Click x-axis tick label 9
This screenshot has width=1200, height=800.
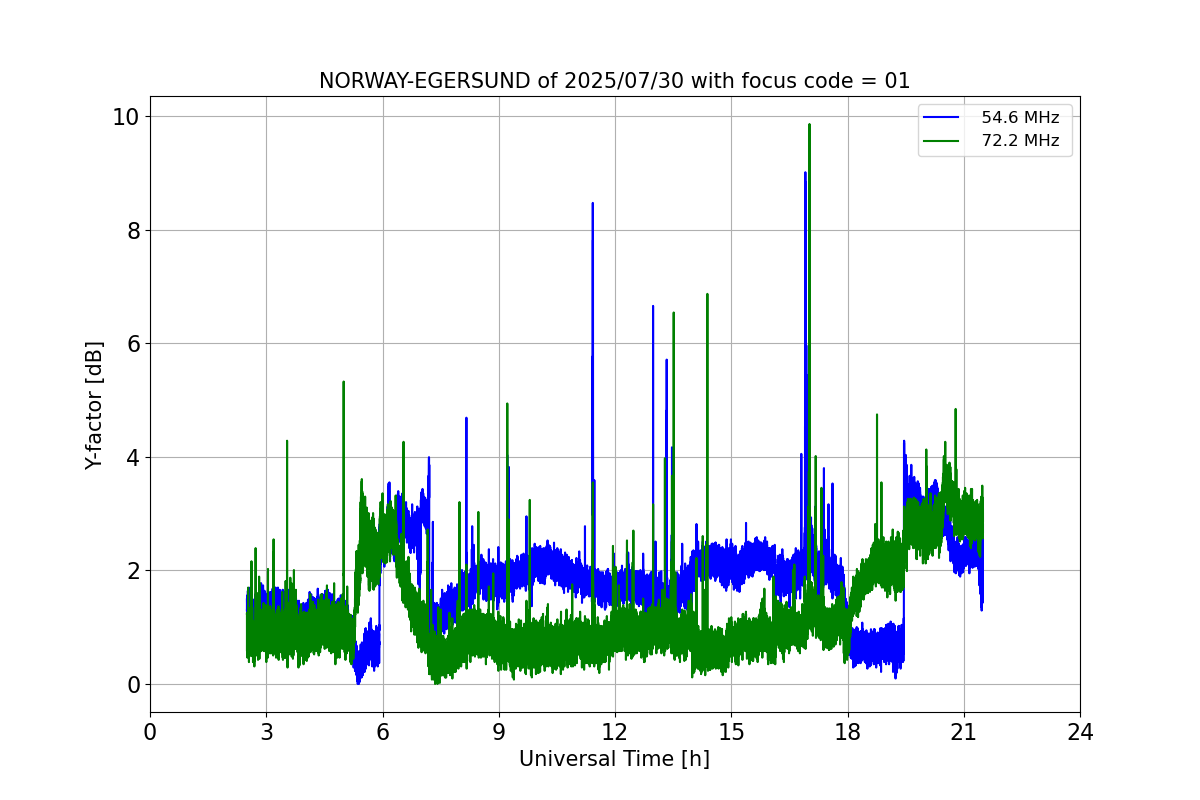(x=499, y=733)
